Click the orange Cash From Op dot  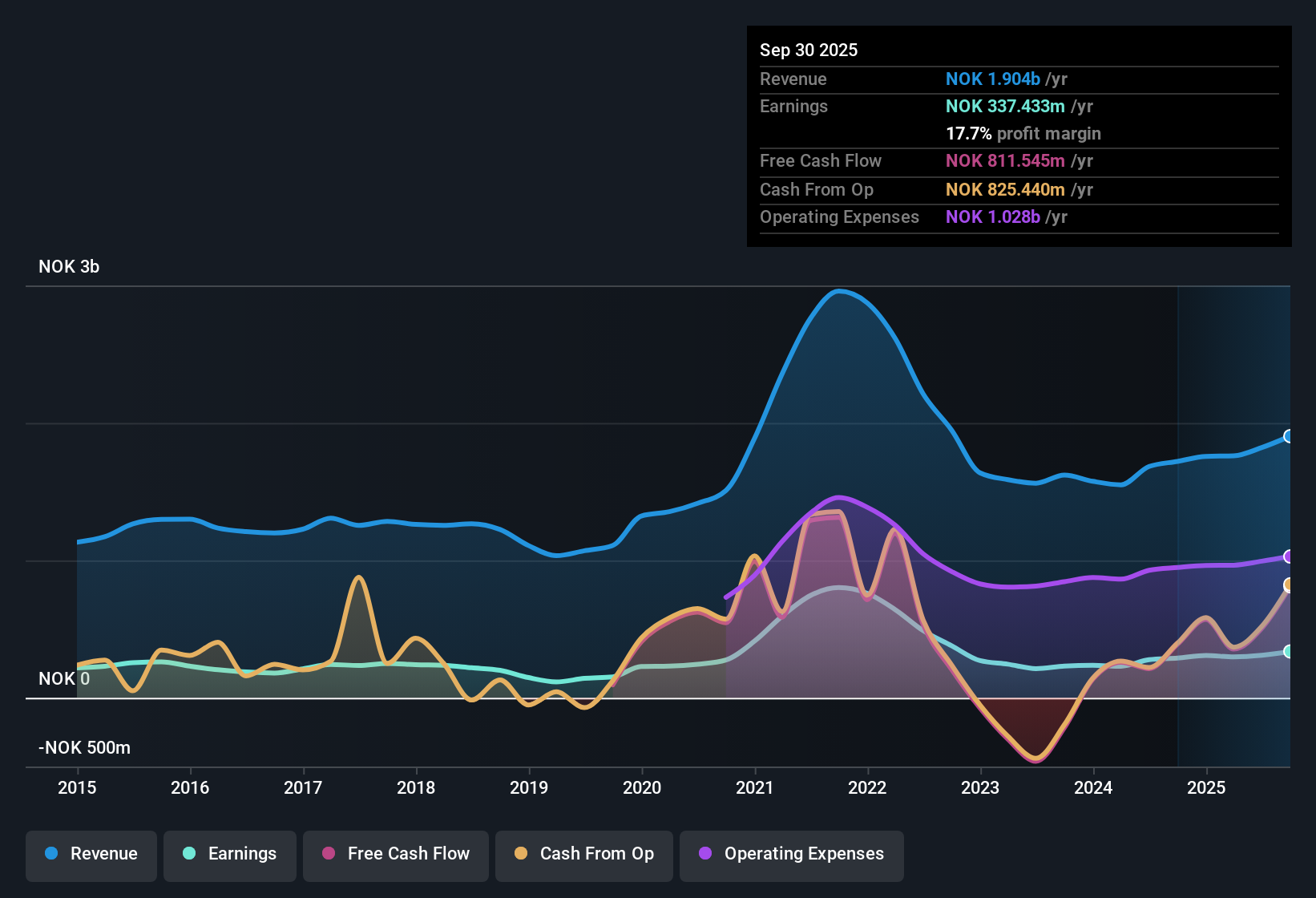click(521, 853)
